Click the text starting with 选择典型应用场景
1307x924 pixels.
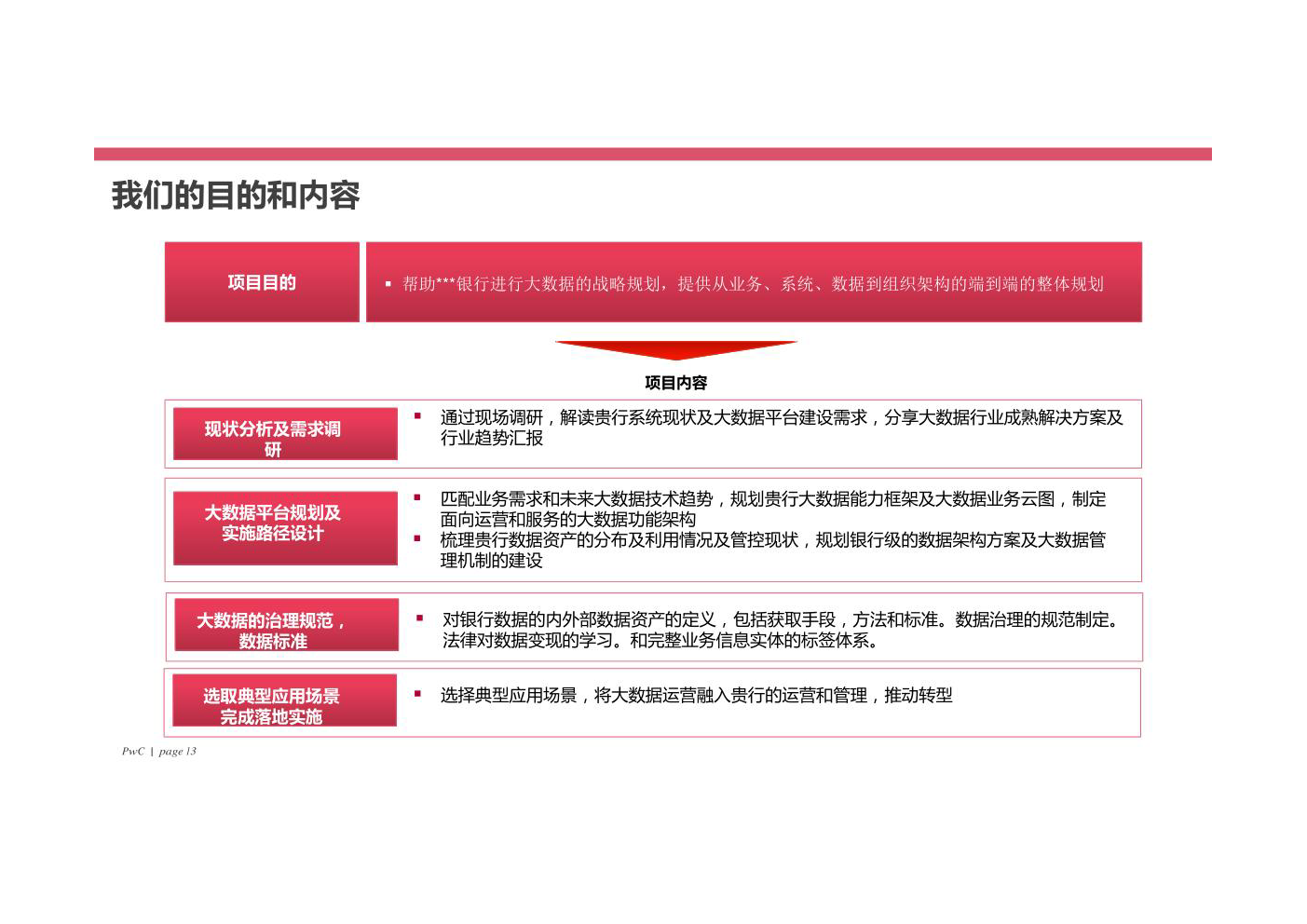click(x=696, y=695)
